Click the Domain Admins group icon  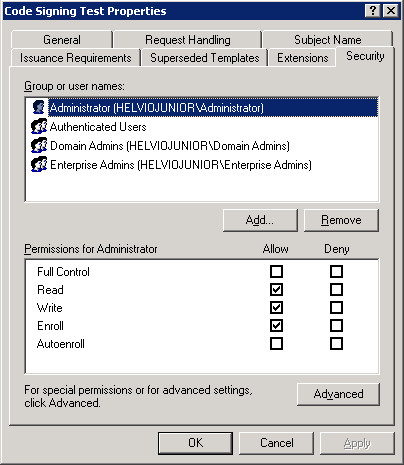(x=39, y=146)
